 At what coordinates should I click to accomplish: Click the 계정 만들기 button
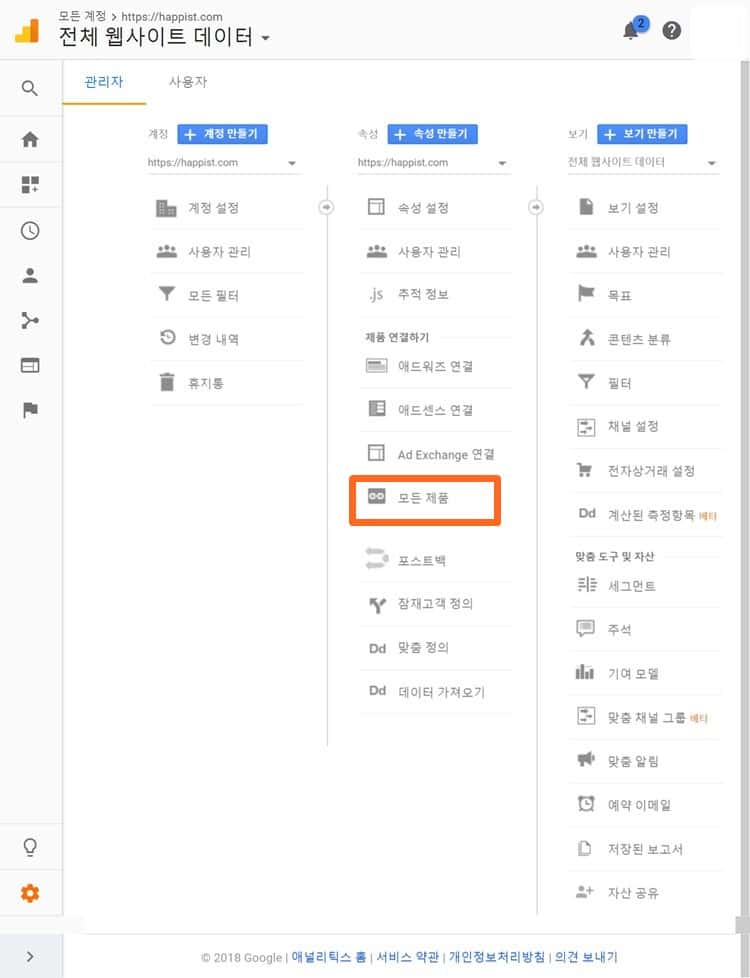pos(222,134)
